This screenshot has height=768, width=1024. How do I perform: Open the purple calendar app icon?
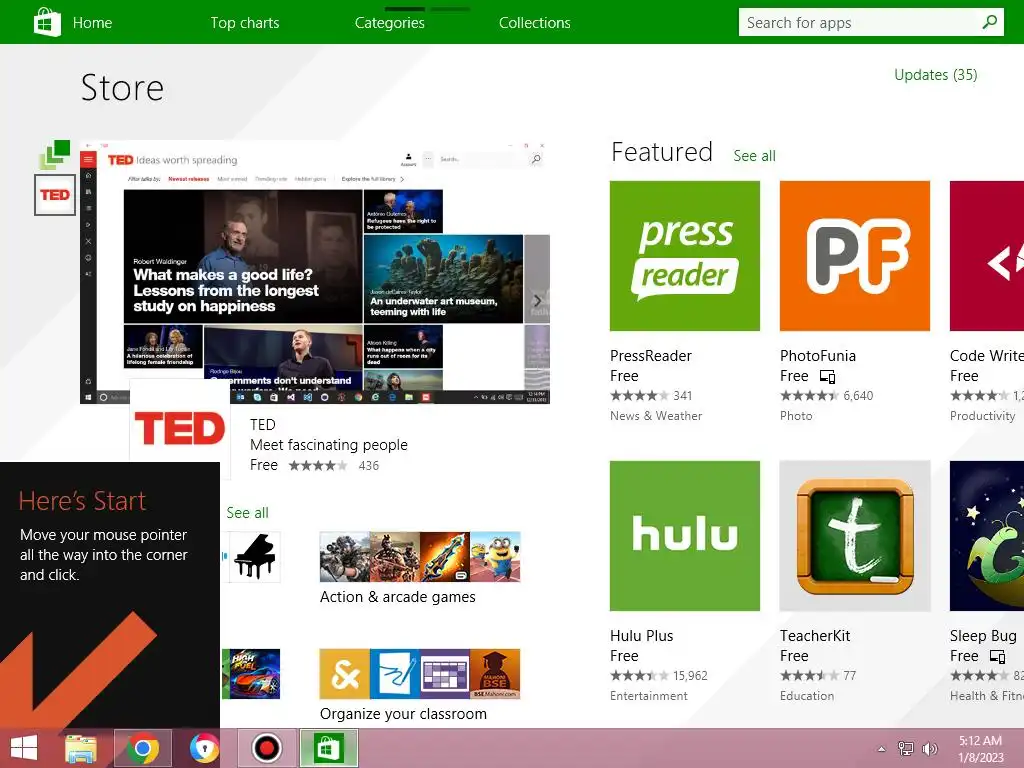[x=445, y=674]
